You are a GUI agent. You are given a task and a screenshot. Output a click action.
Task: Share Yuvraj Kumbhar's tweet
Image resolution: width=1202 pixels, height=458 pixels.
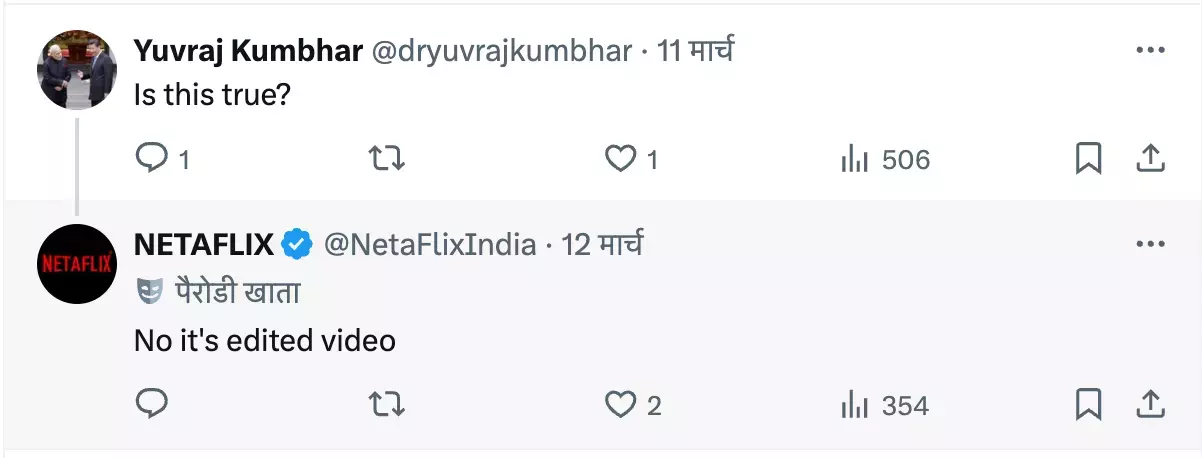1150,158
